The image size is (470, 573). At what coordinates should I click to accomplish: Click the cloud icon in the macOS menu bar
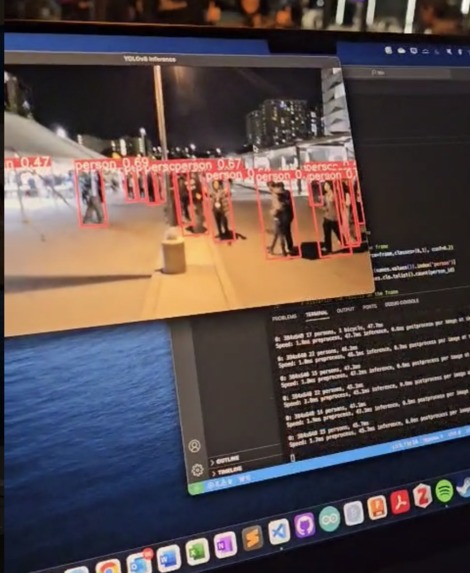pos(402,51)
